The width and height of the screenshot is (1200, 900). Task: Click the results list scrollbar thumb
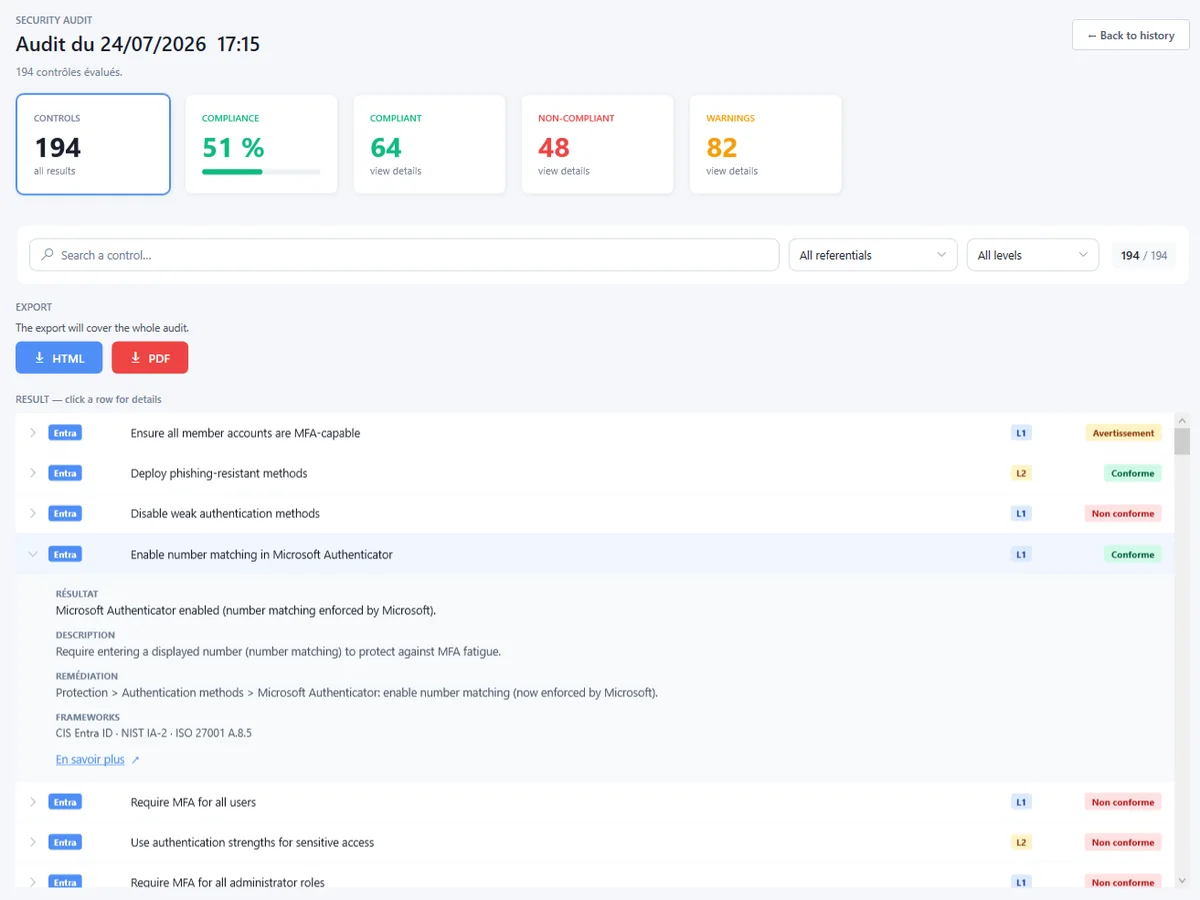(1182, 442)
